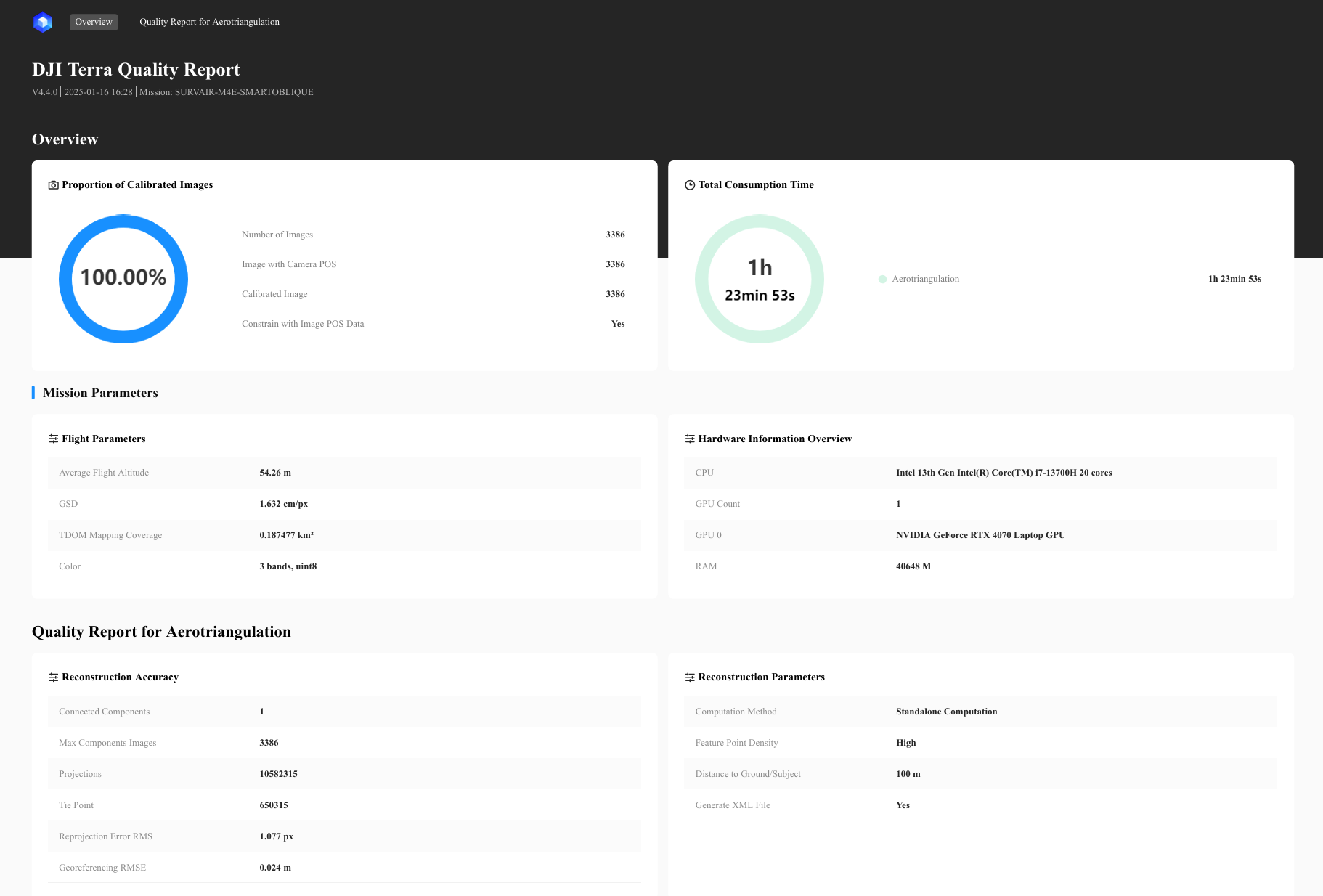Click the Distance to Ground/Subject label
Image resolution: width=1323 pixels, height=896 pixels.
click(x=748, y=774)
